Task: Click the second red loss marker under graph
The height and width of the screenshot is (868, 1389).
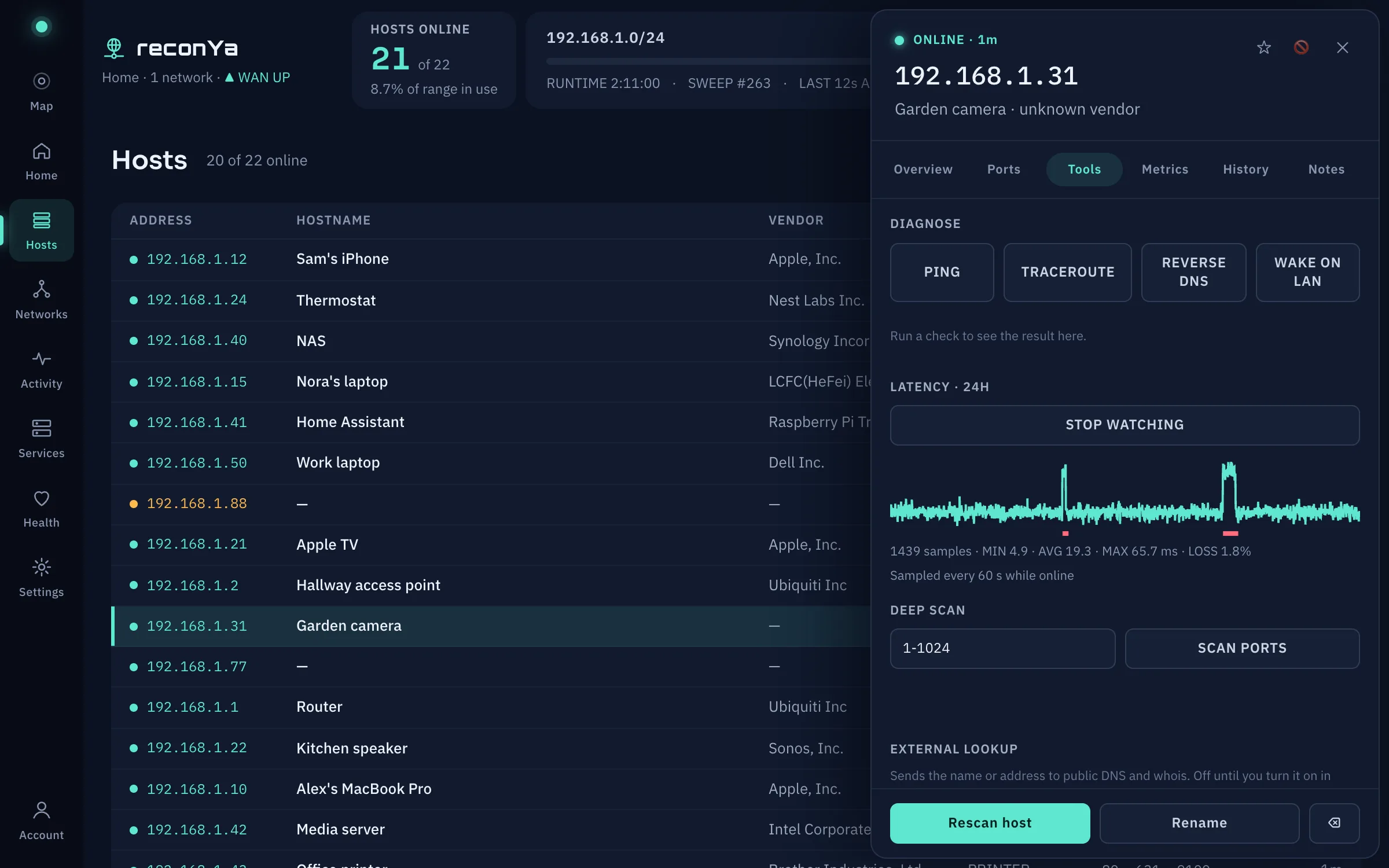Action: coord(1230,533)
